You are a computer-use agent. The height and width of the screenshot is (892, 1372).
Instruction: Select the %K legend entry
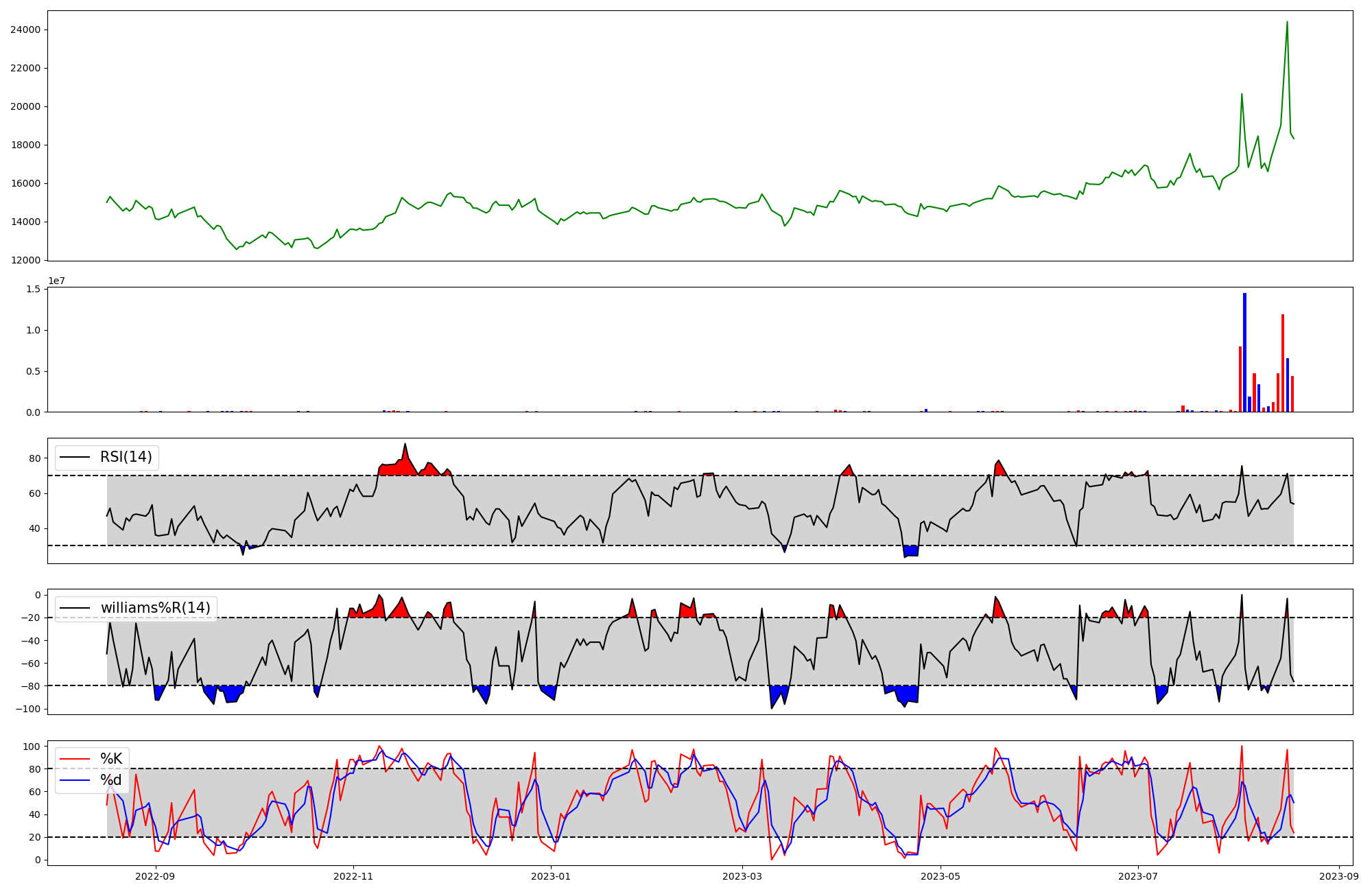point(111,758)
